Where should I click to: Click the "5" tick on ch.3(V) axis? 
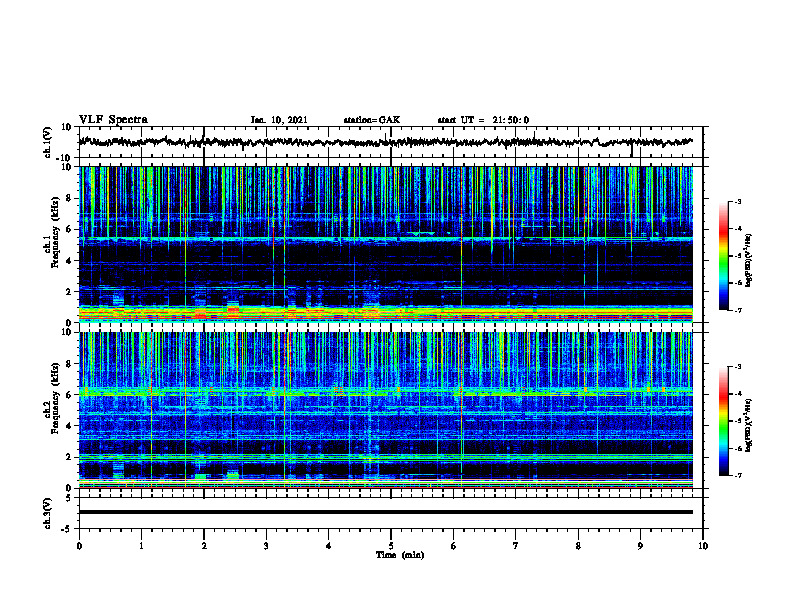point(70,498)
